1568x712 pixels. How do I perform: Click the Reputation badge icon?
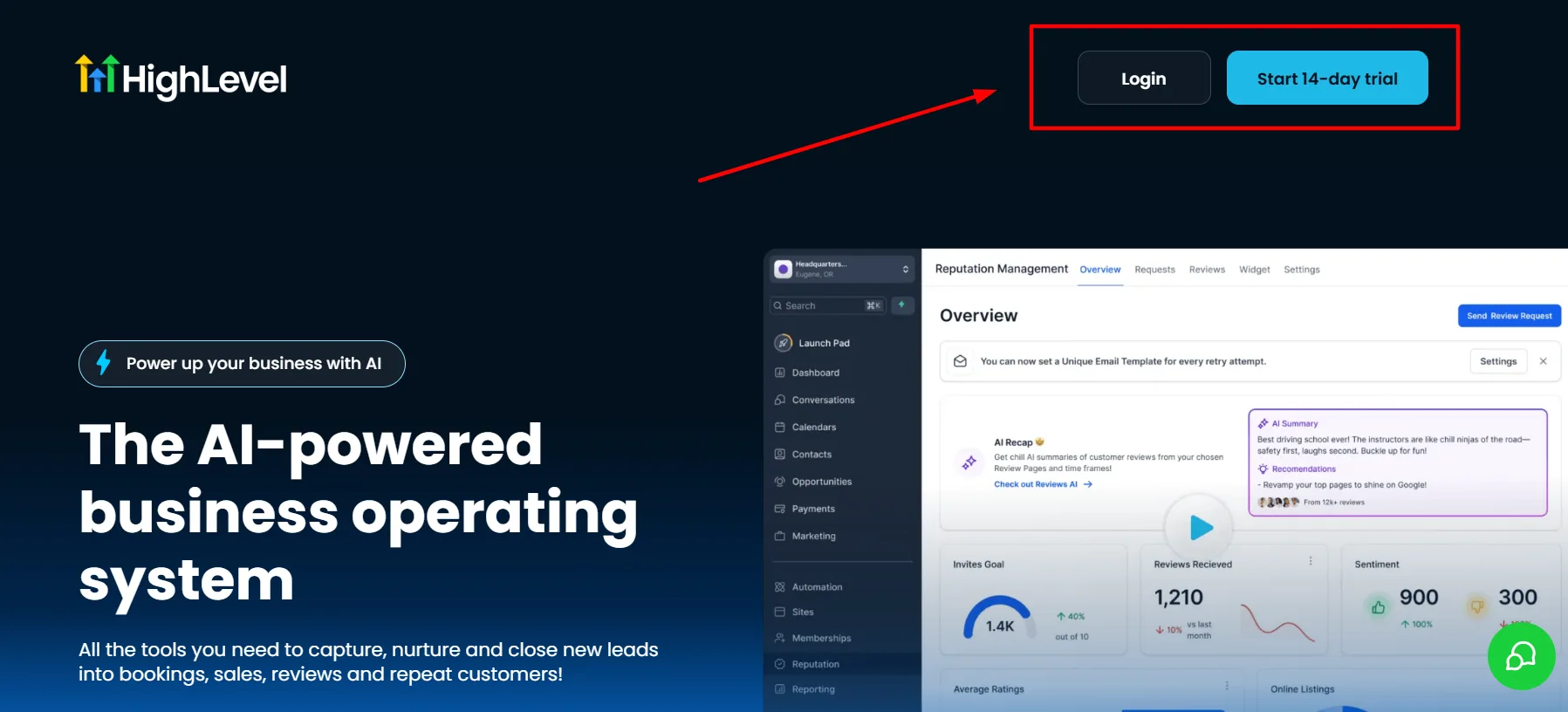[780, 664]
